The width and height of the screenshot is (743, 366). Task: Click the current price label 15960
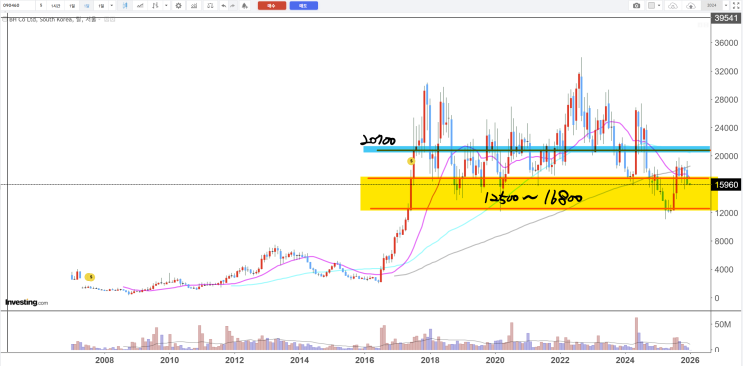(725, 185)
